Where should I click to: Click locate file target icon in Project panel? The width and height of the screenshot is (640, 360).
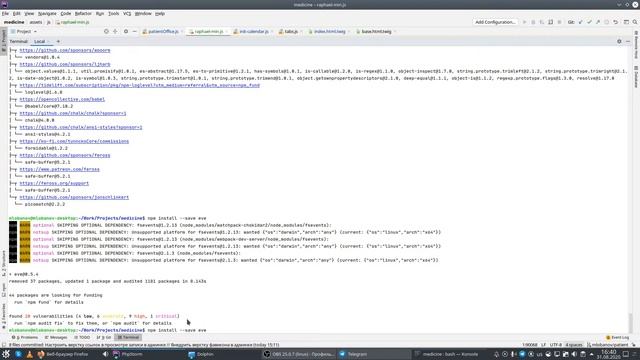tap(106, 31)
